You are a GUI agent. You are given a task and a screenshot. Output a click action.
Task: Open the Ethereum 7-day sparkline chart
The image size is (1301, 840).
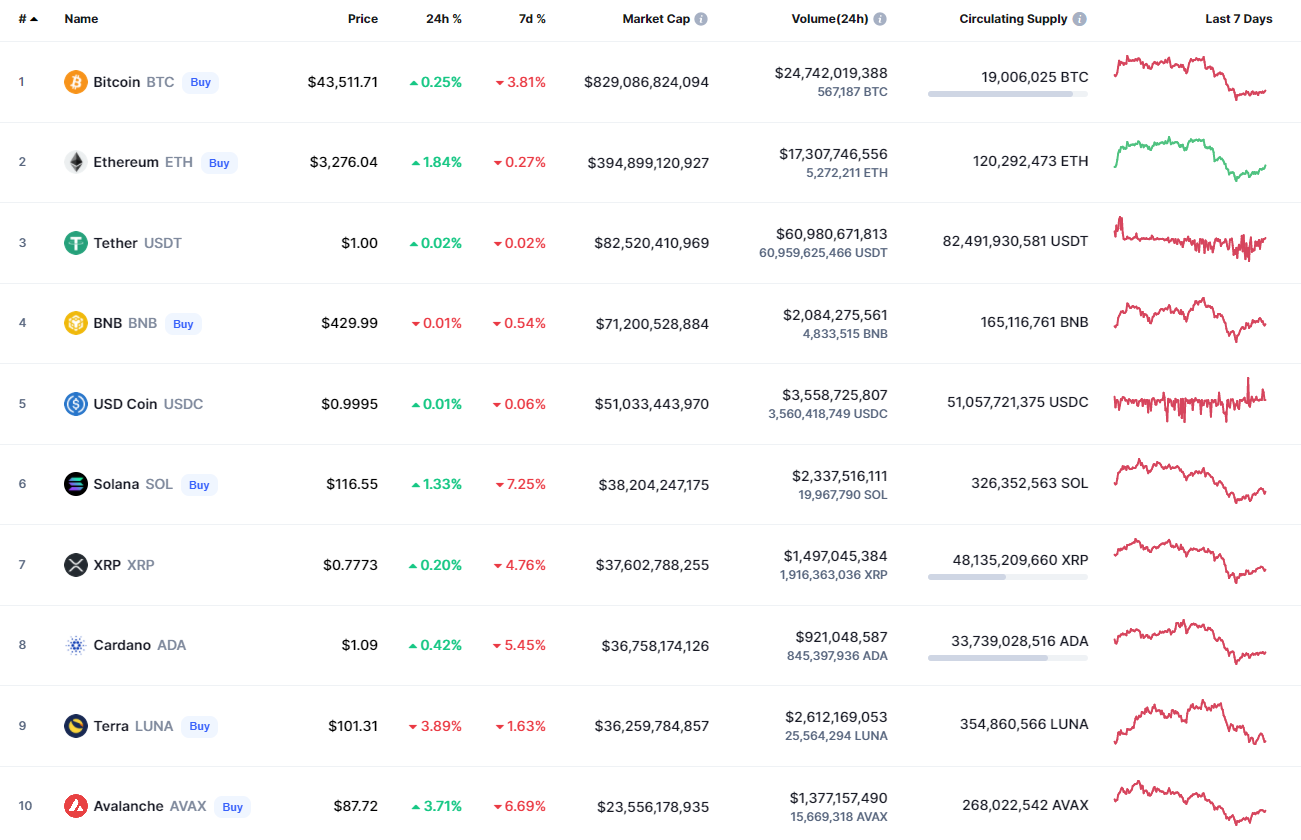1190,159
